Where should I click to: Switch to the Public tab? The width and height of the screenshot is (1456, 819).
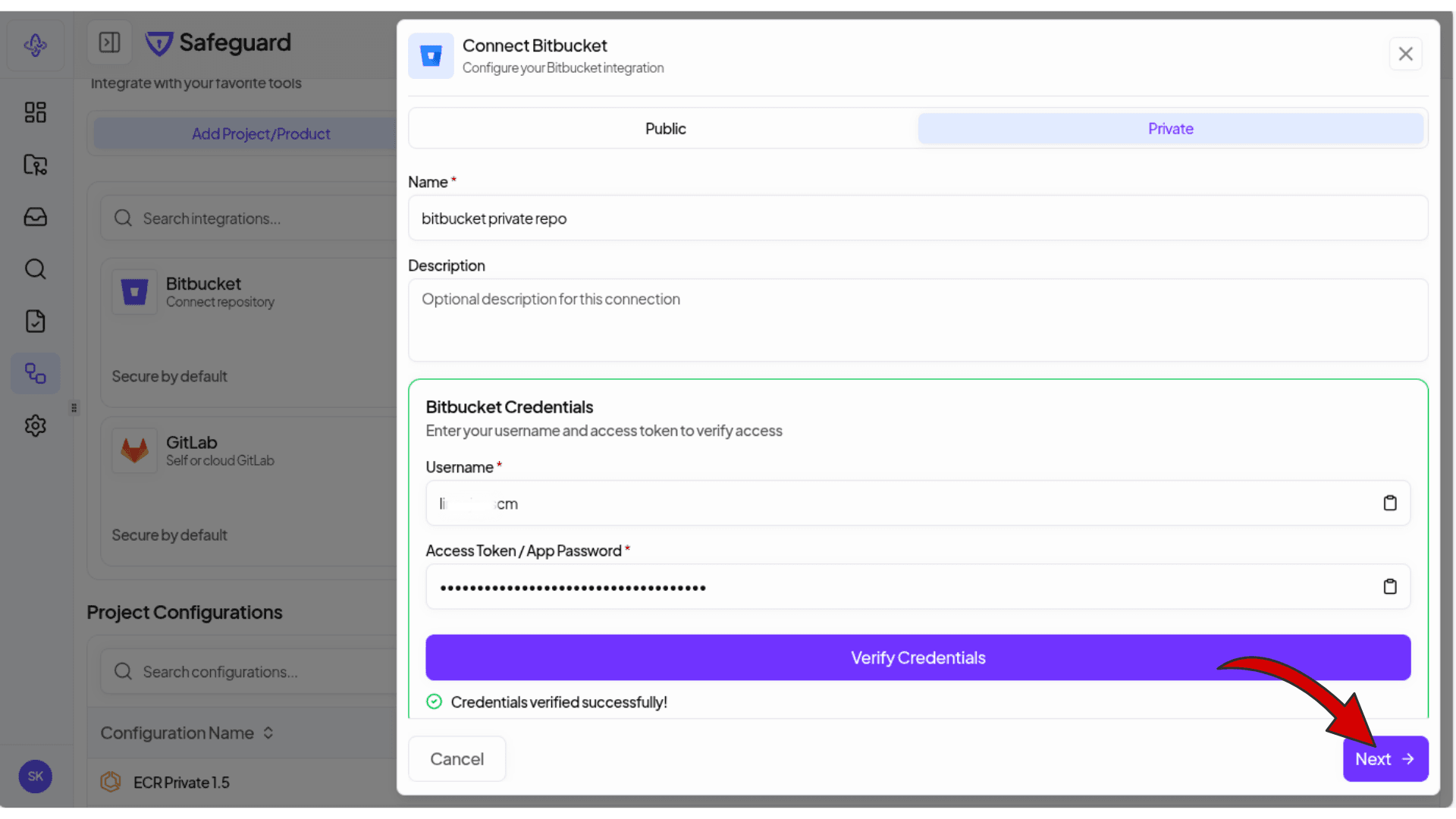pyautogui.click(x=665, y=129)
